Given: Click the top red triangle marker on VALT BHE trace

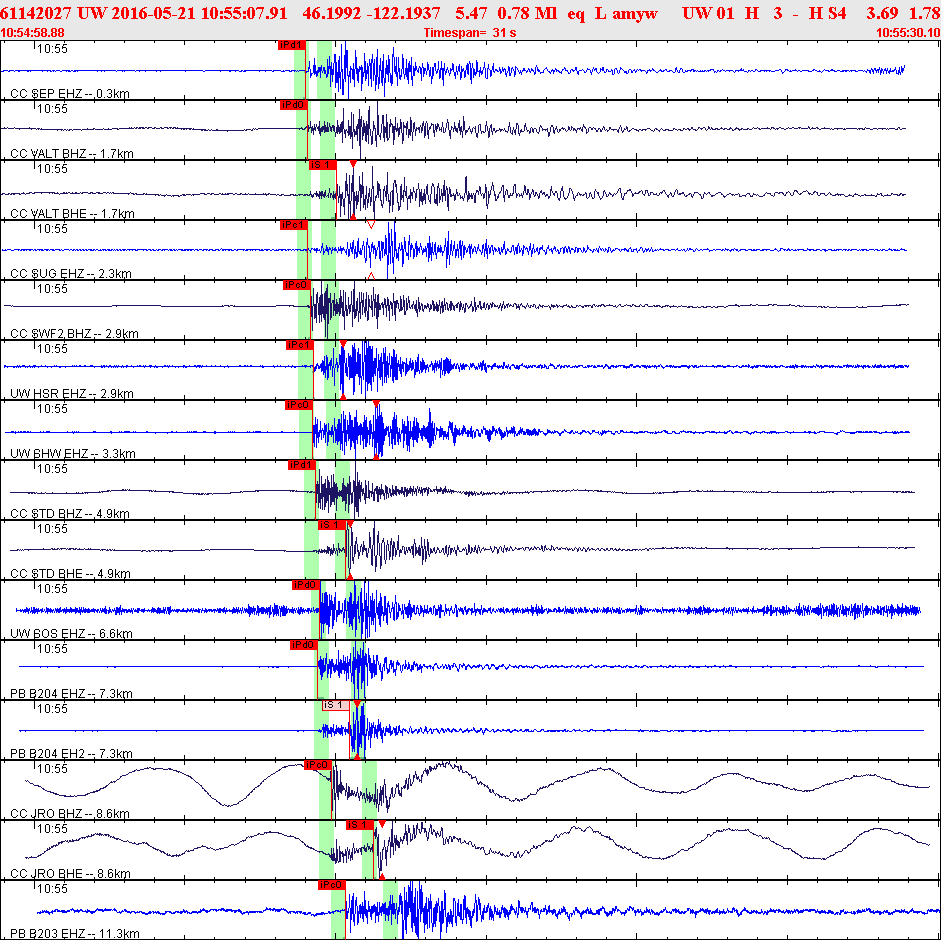Looking at the screenshot, I should pyautogui.click(x=353, y=164).
